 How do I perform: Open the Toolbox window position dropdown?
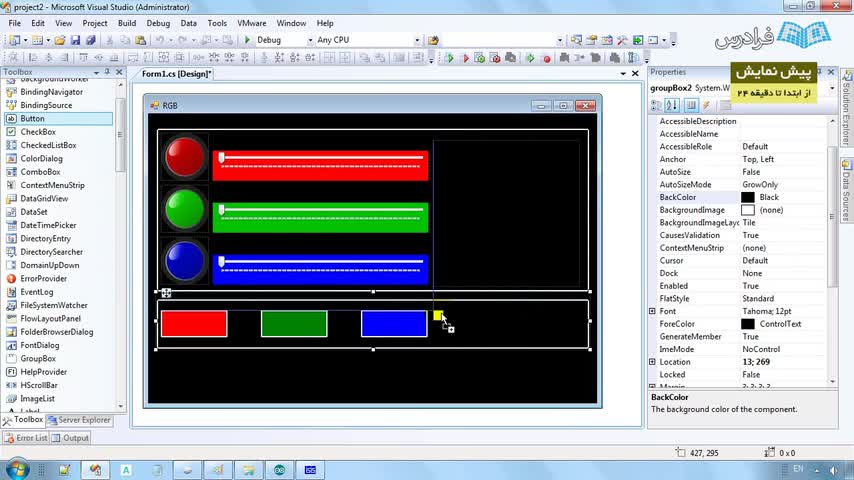[96, 72]
